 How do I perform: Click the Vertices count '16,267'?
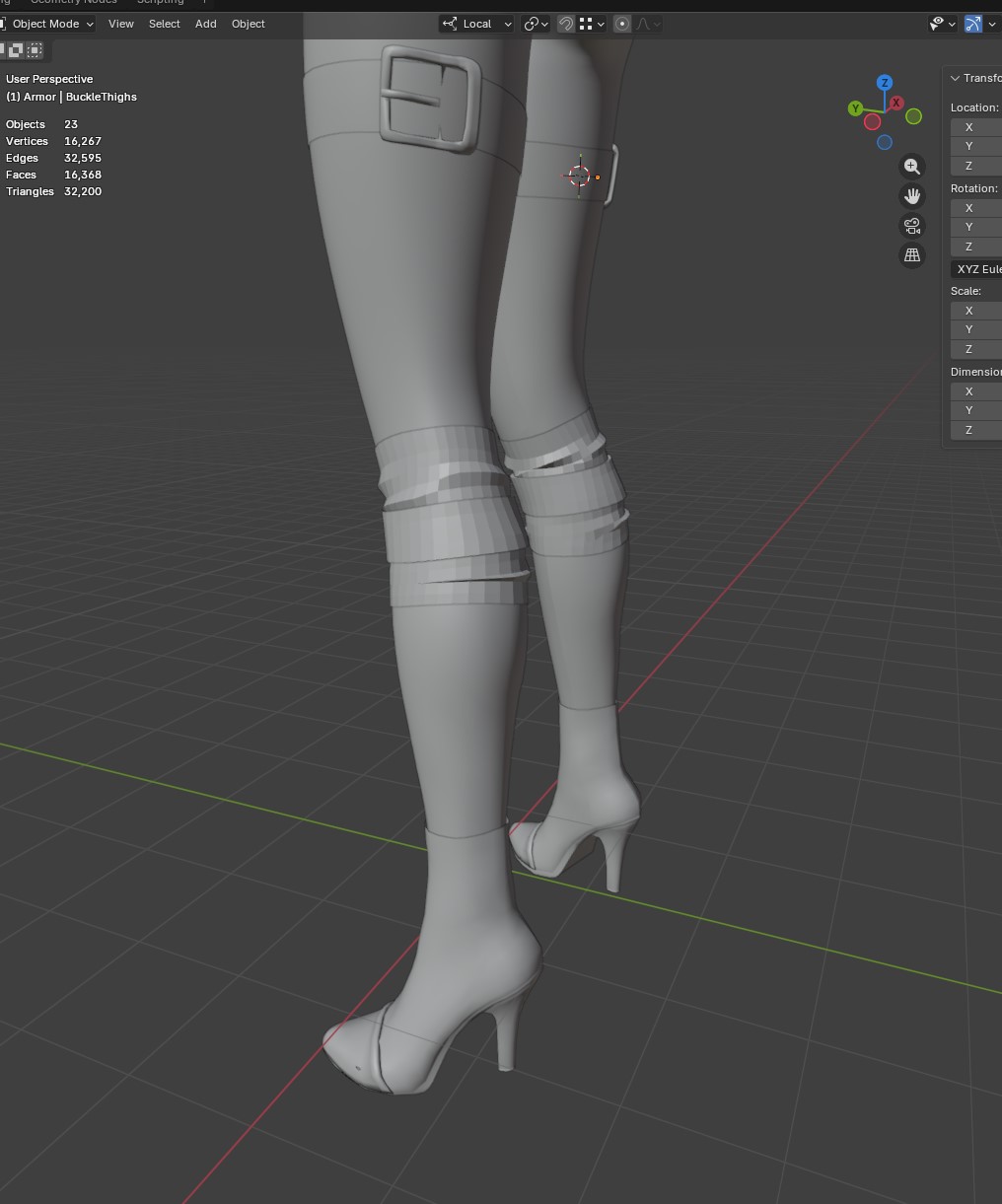(x=83, y=141)
